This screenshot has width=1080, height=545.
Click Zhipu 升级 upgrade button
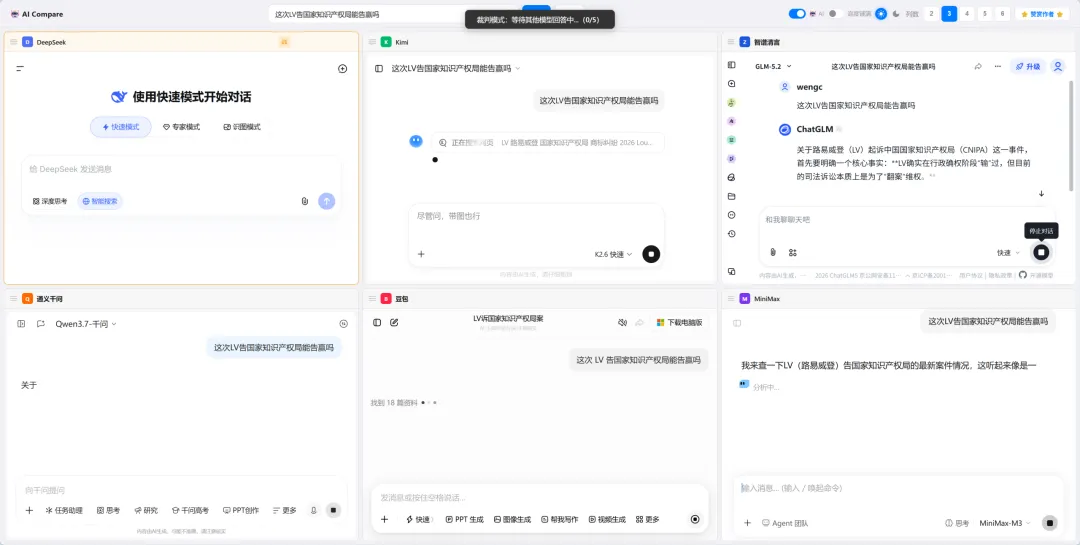[x=1028, y=66]
